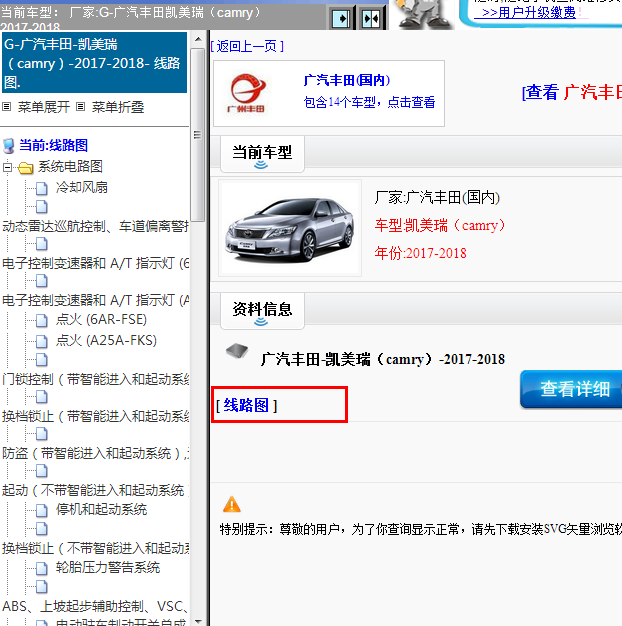
Task: Select 系统电路图 tree folder label
Action: [70, 166]
